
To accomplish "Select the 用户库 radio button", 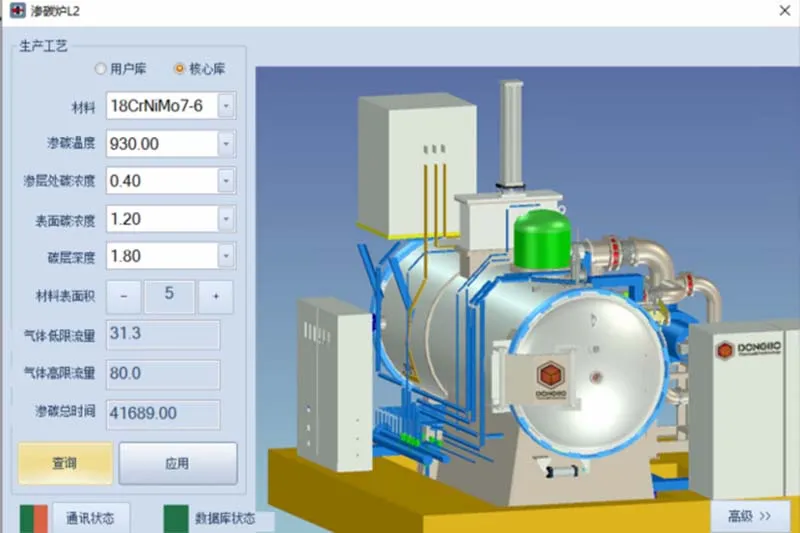I will [x=100, y=69].
